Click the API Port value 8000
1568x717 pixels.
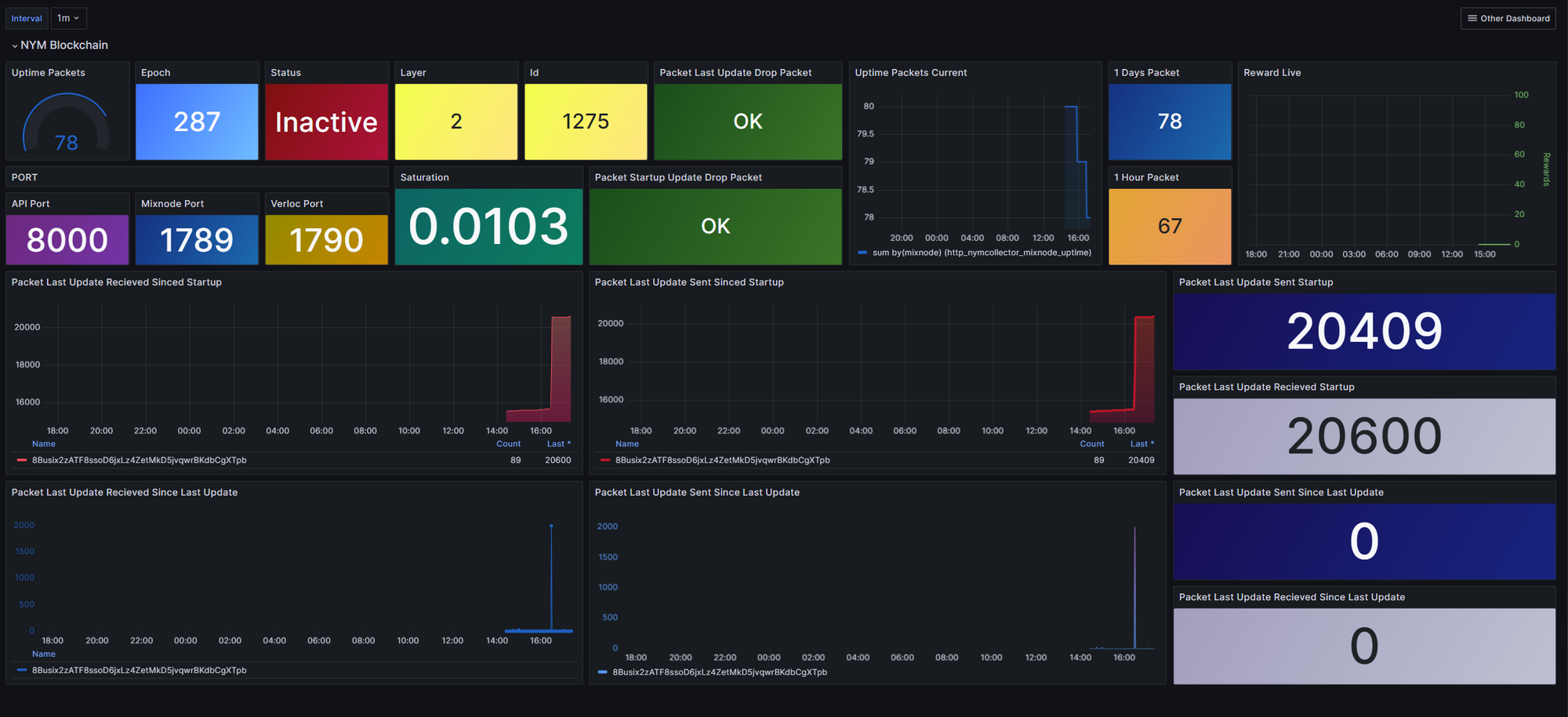tap(67, 240)
